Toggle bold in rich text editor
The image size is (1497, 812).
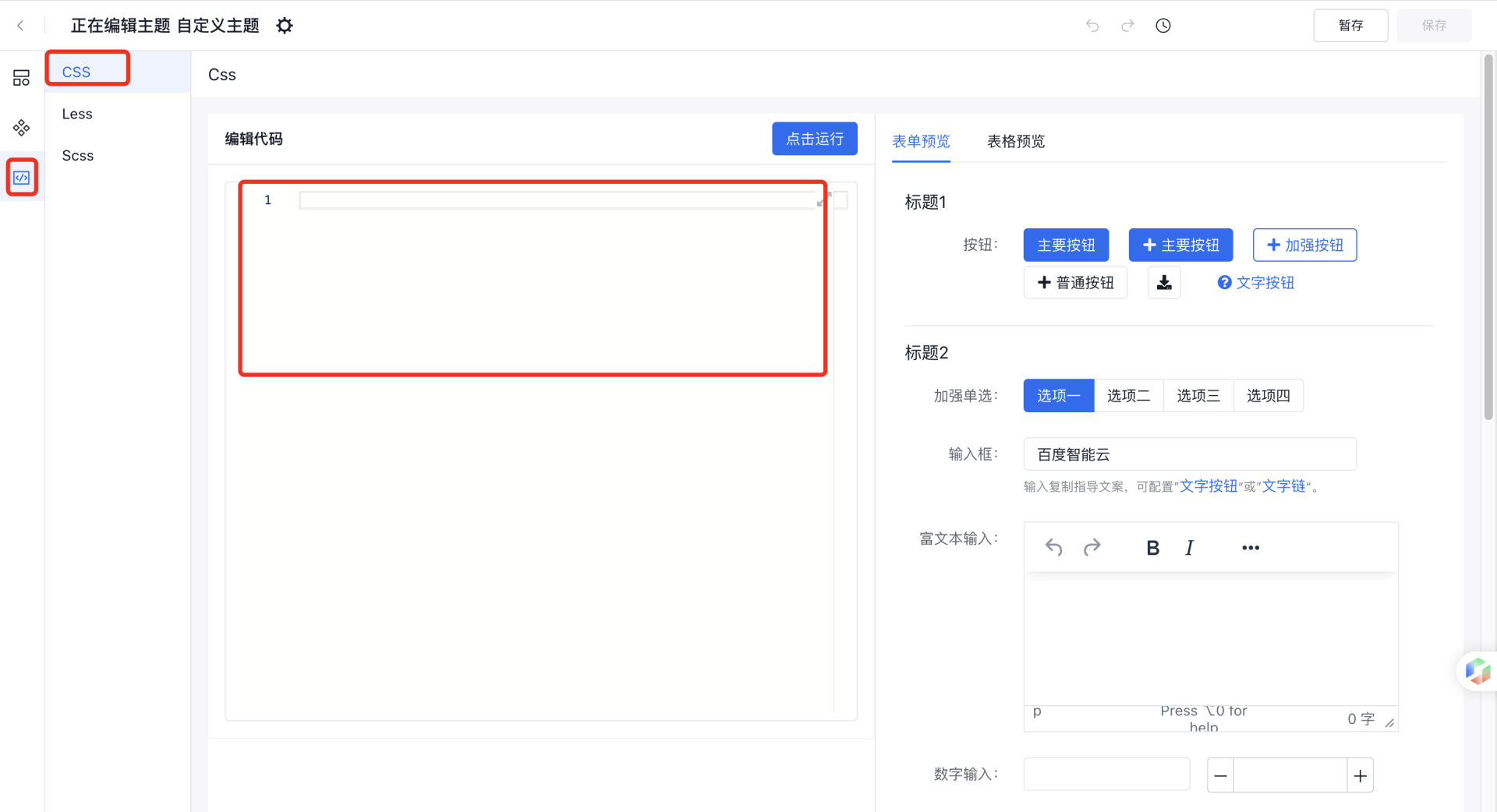1152,548
